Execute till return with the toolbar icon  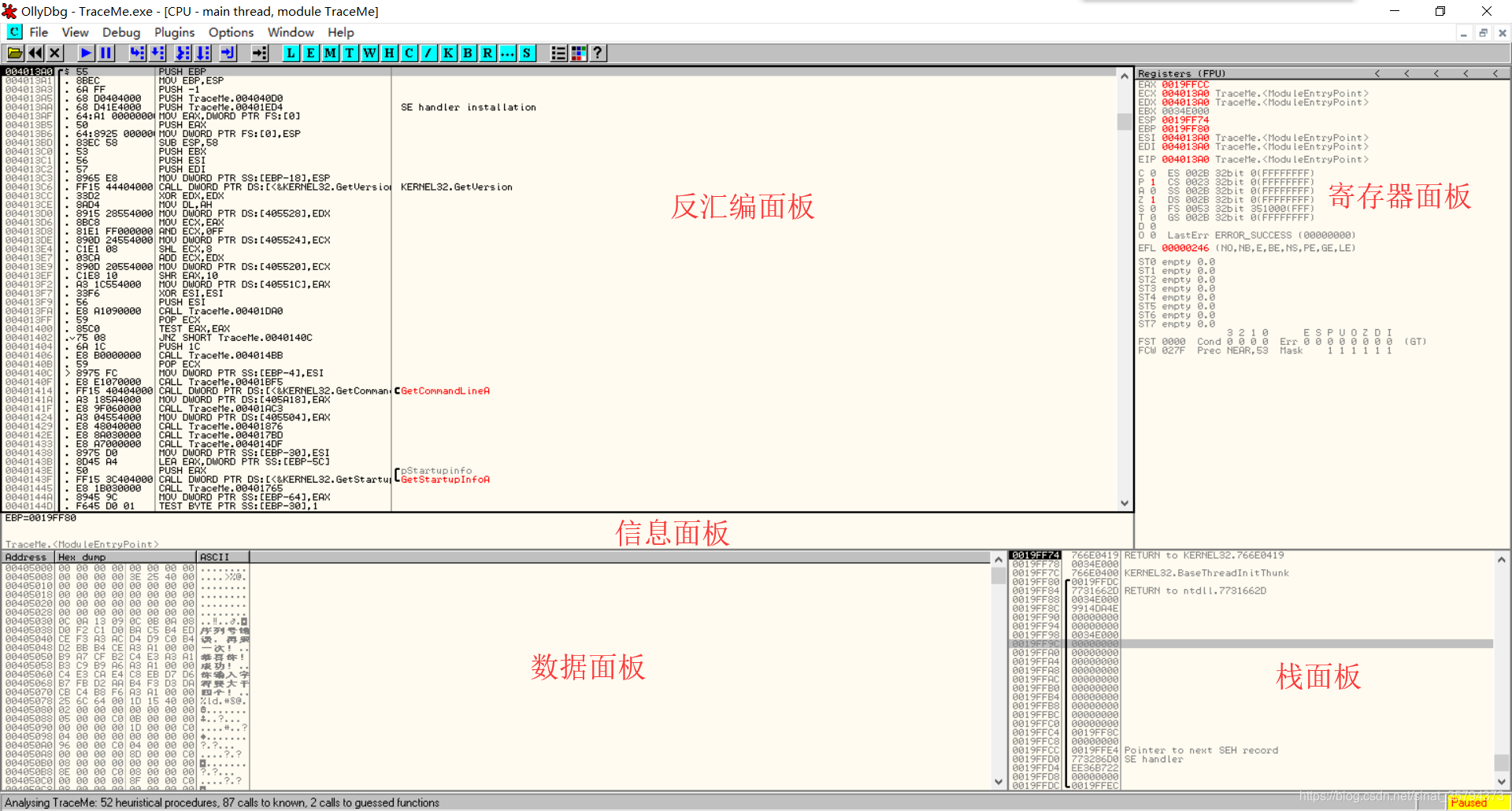point(228,53)
